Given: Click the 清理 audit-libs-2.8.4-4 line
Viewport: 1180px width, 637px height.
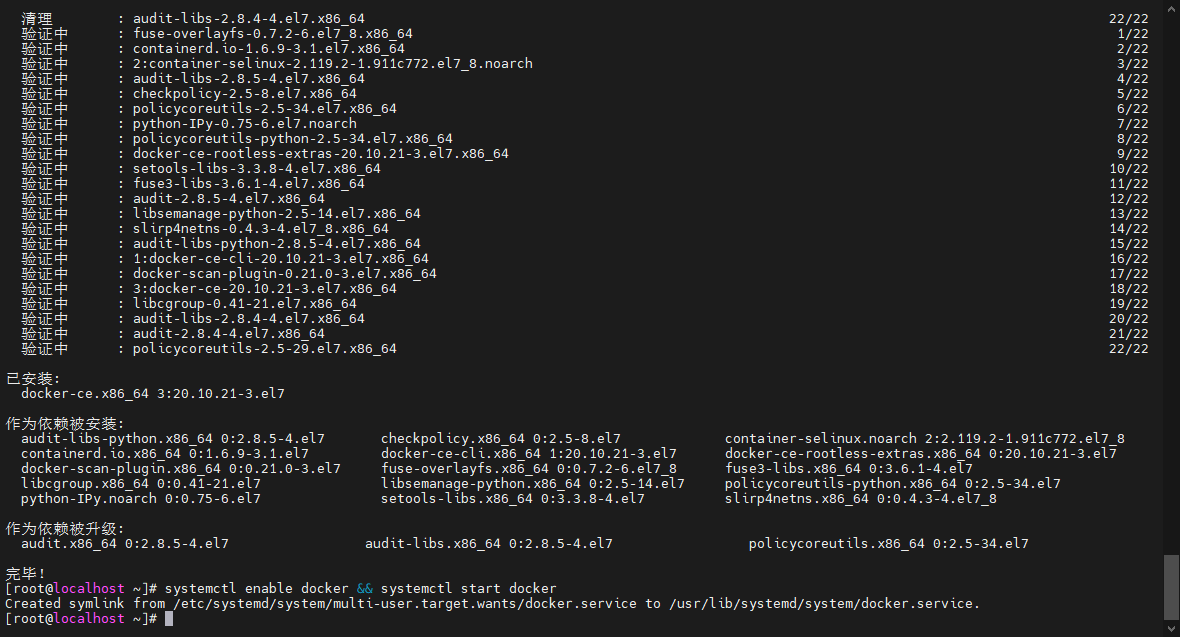Looking at the screenshot, I should pyautogui.click(x=193, y=19).
